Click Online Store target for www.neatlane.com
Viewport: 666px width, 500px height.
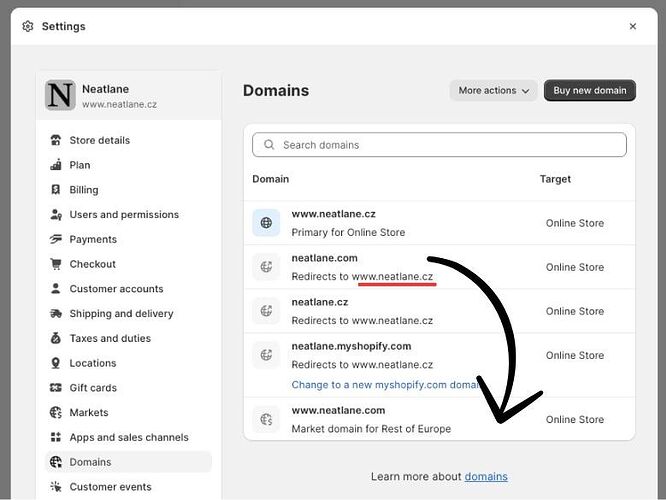click(575, 419)
